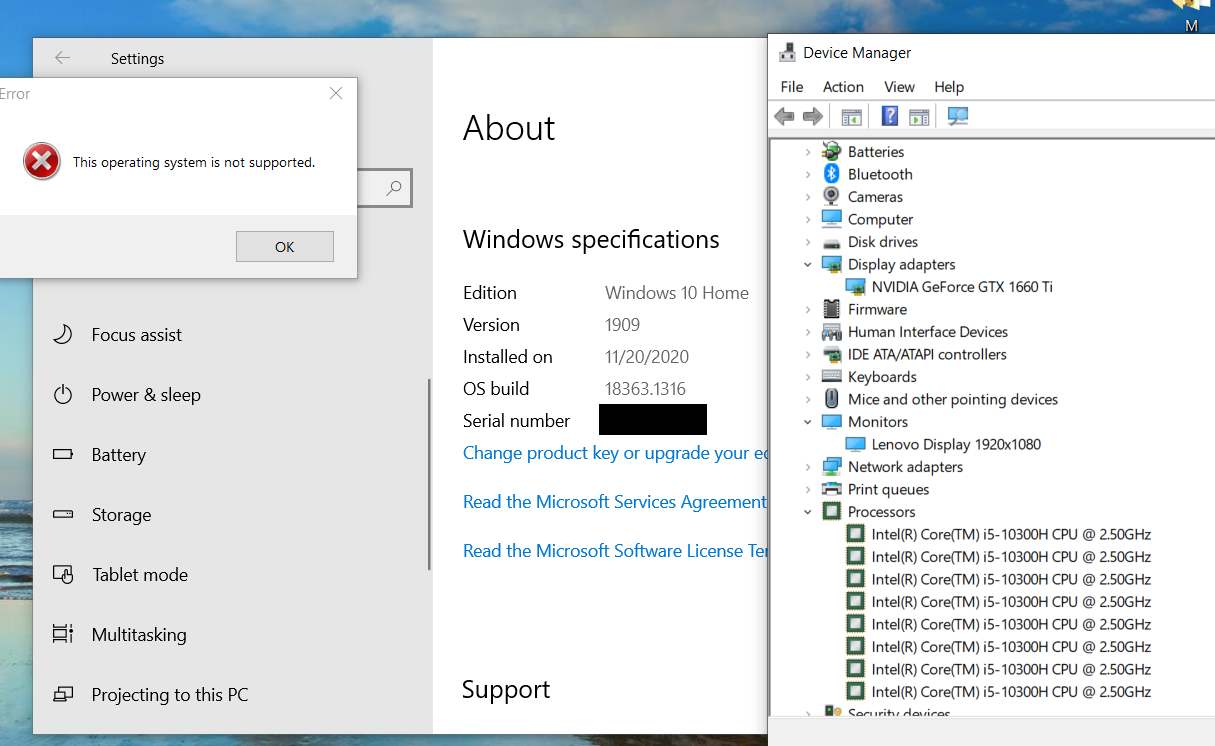
Task: Click the Bluetooth category icon
Action: 831,174
